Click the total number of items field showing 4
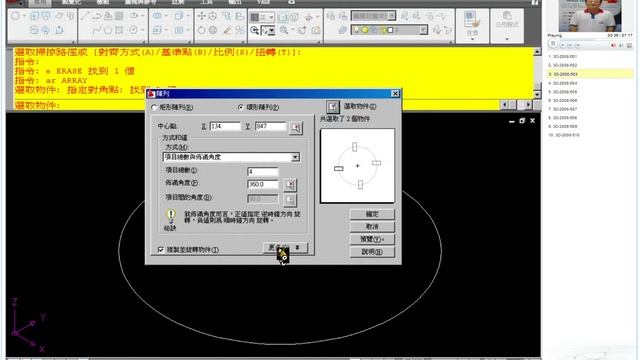Image resolution: width=640 pixels, height=360 pixels. coord(263,172)
